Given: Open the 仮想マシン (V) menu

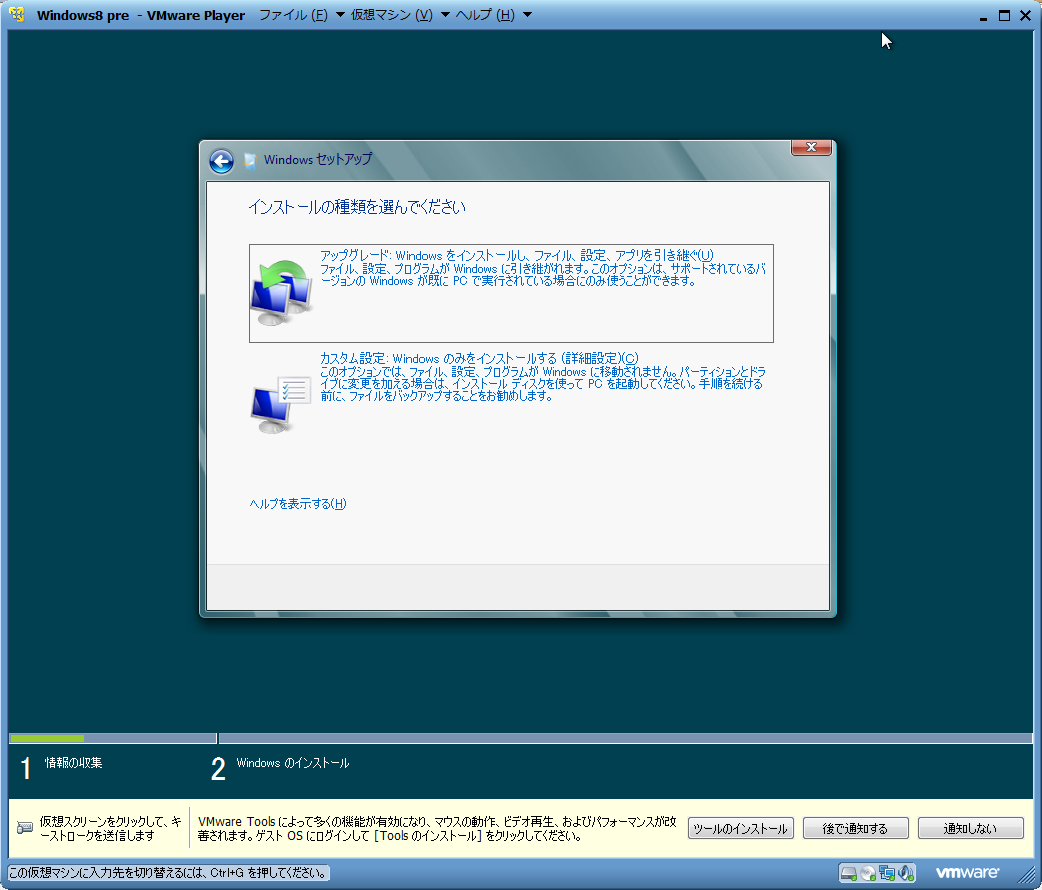Looking at the screenshot, I should (391, 15).
